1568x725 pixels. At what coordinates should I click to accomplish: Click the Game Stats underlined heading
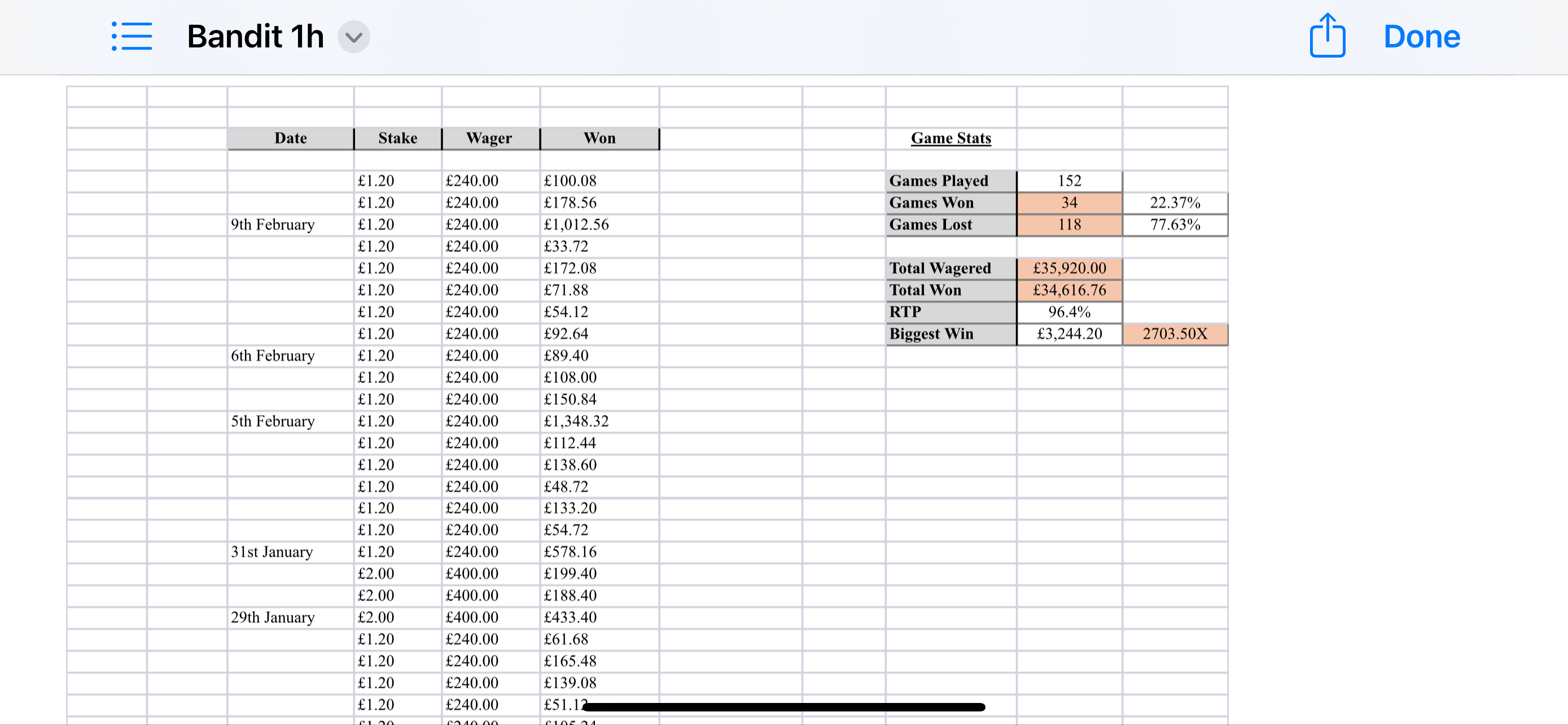tap(951, 138)
